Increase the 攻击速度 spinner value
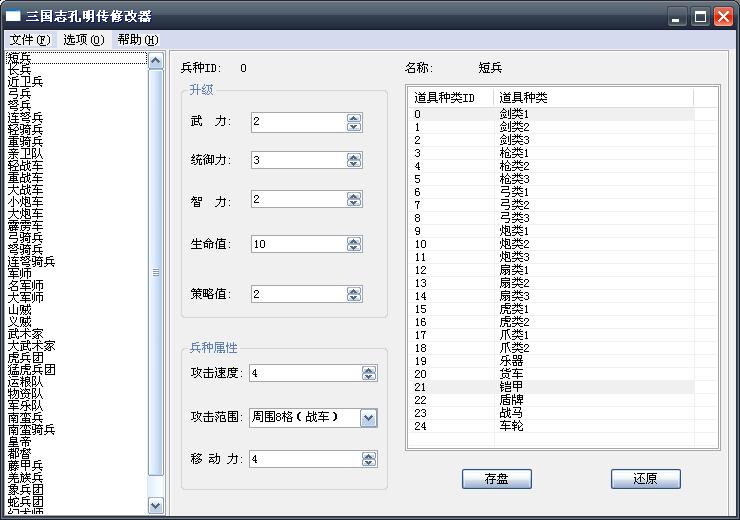This screenshot has width=740, height=520. click(x=368, y=369)
